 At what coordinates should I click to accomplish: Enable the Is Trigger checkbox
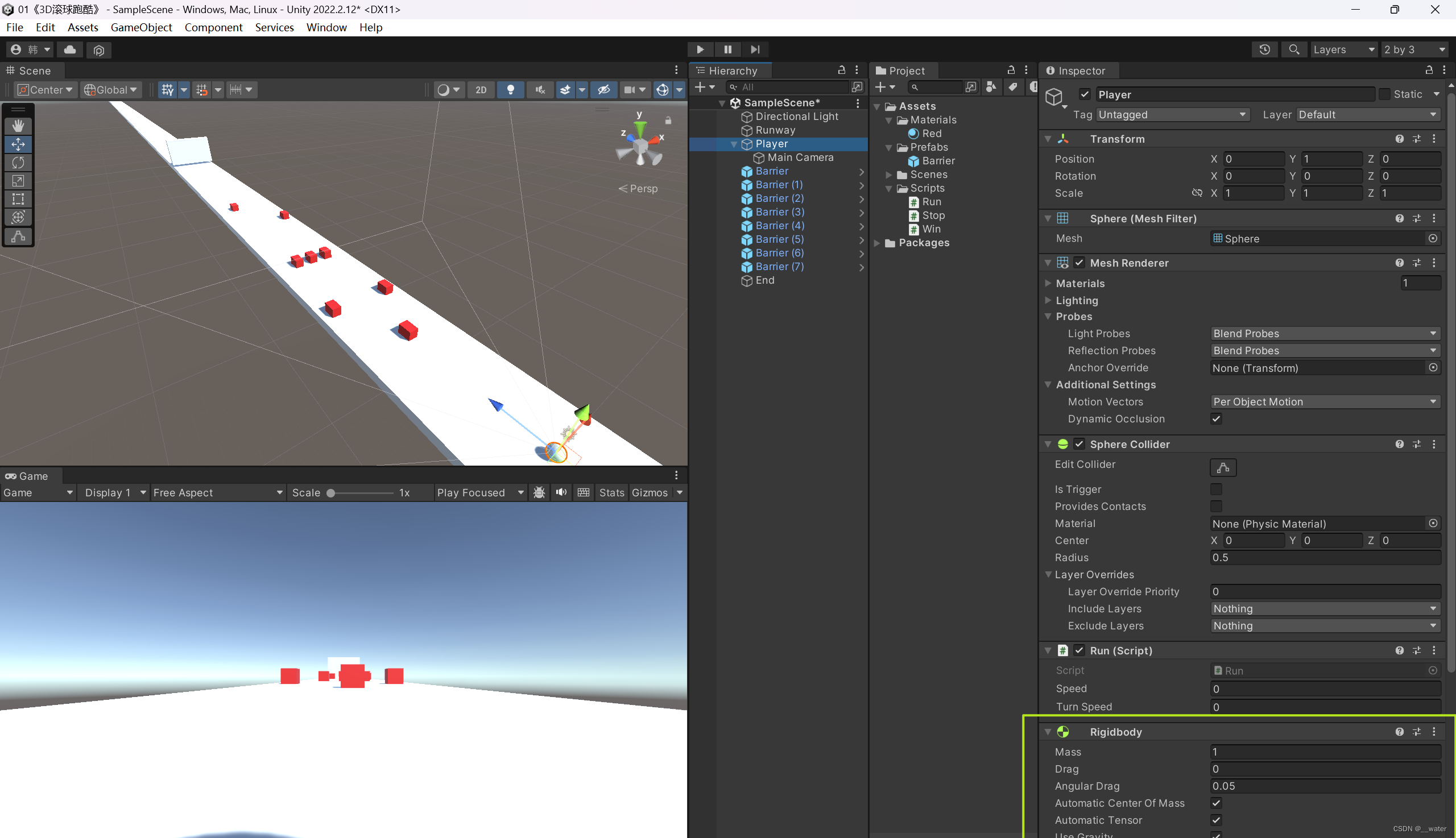point(1216,489)
